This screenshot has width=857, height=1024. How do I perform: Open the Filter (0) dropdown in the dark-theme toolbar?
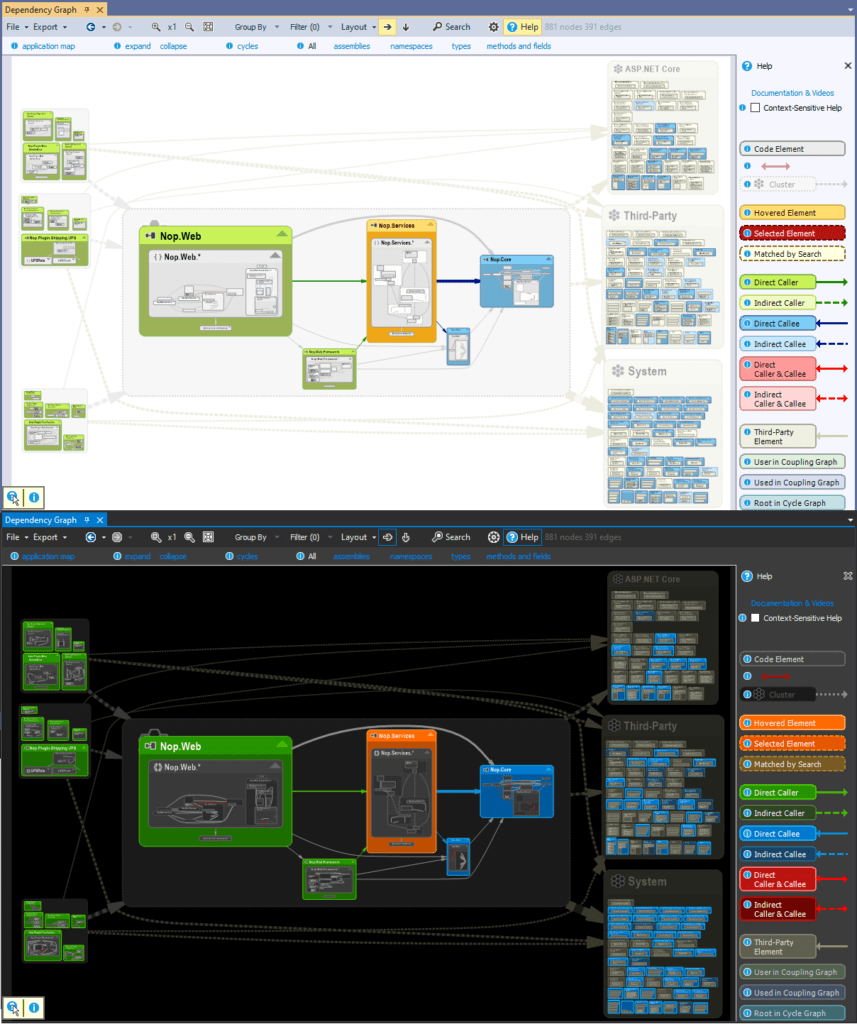click(311, 537)
